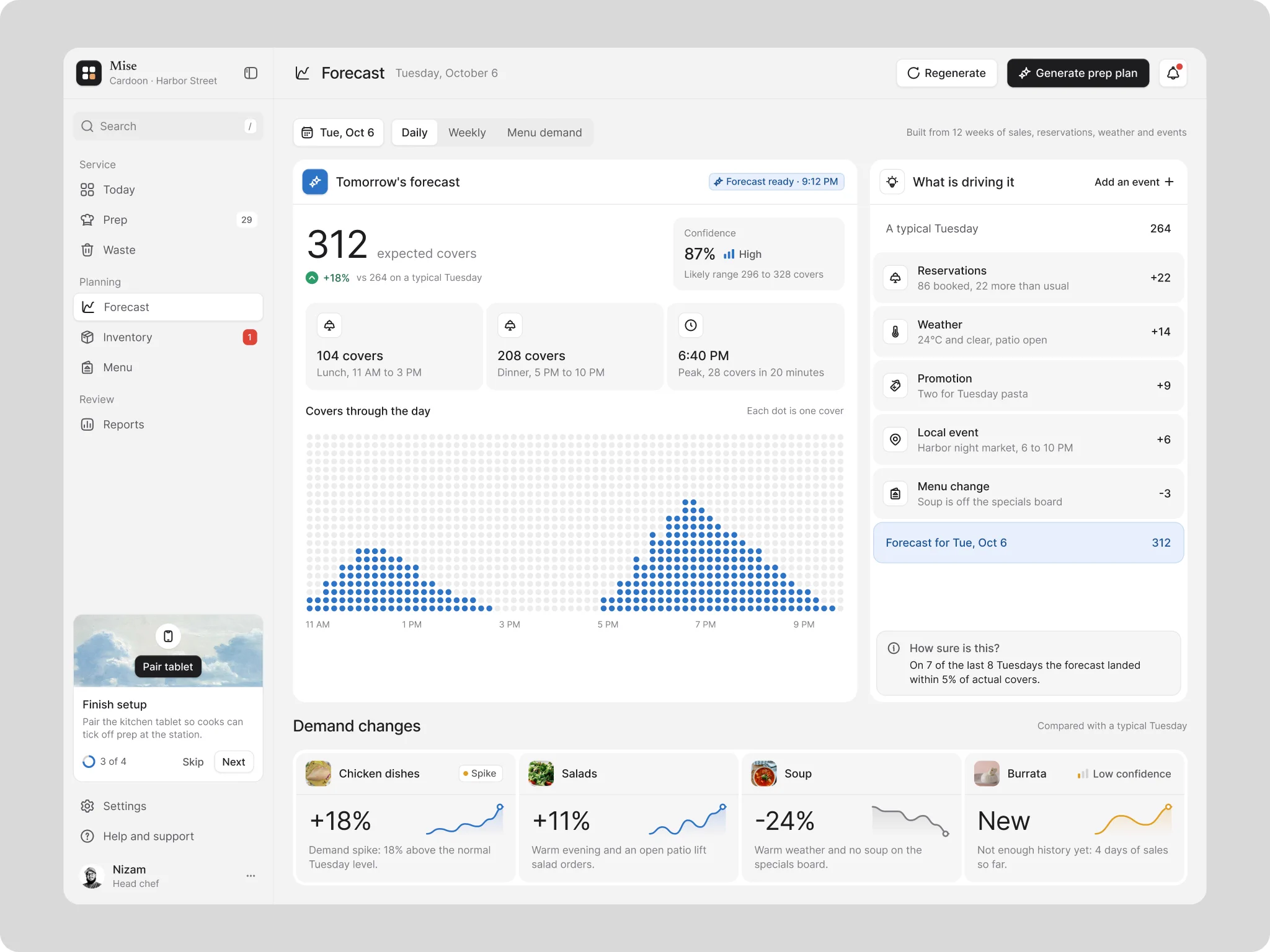Click Skip on the setup card
1270x952 pixels.
(x=193, y=762)
